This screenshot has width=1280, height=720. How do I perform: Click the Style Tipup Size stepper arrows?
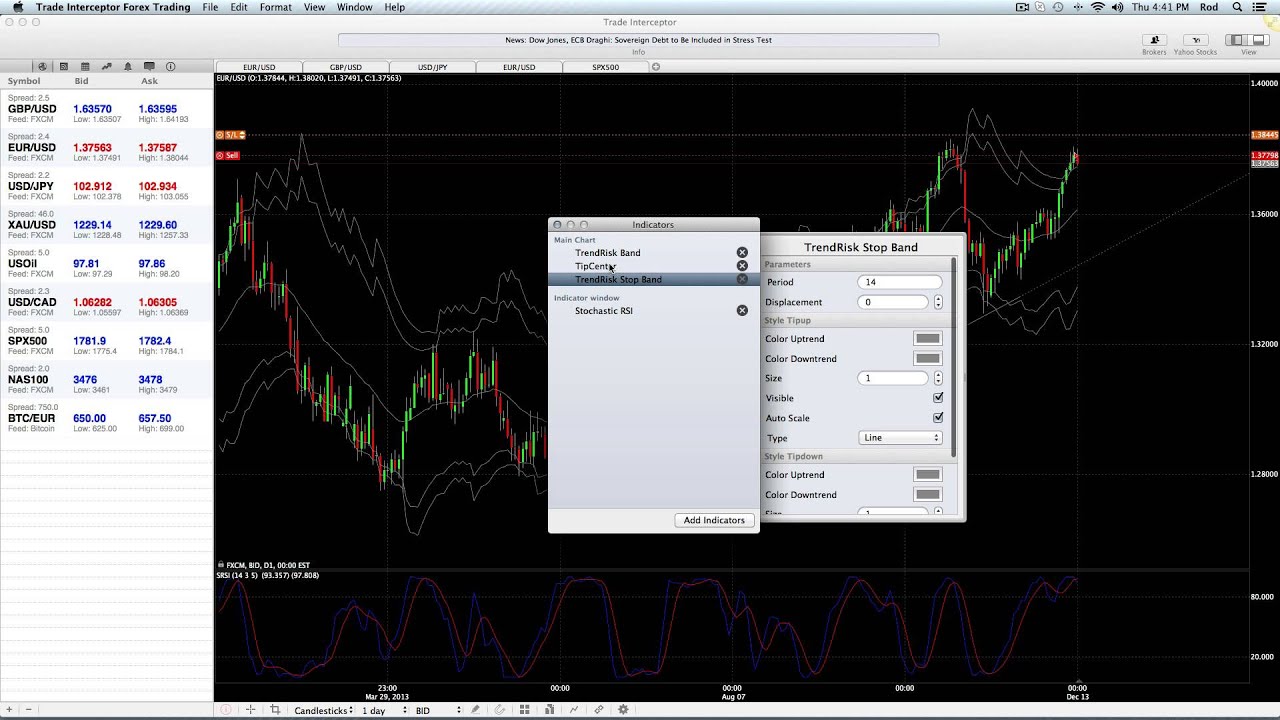tap(938, 378)
